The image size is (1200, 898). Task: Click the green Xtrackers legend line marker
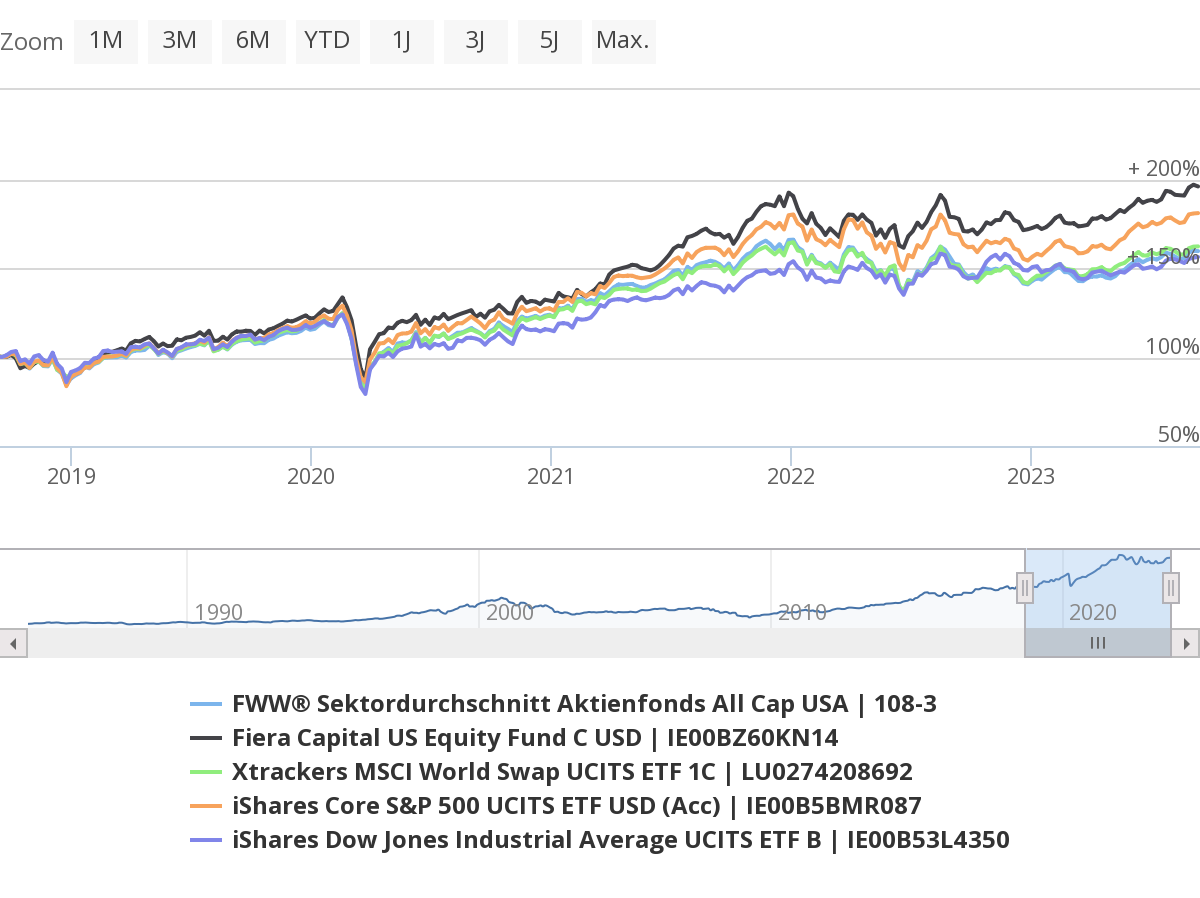point(205,773)
